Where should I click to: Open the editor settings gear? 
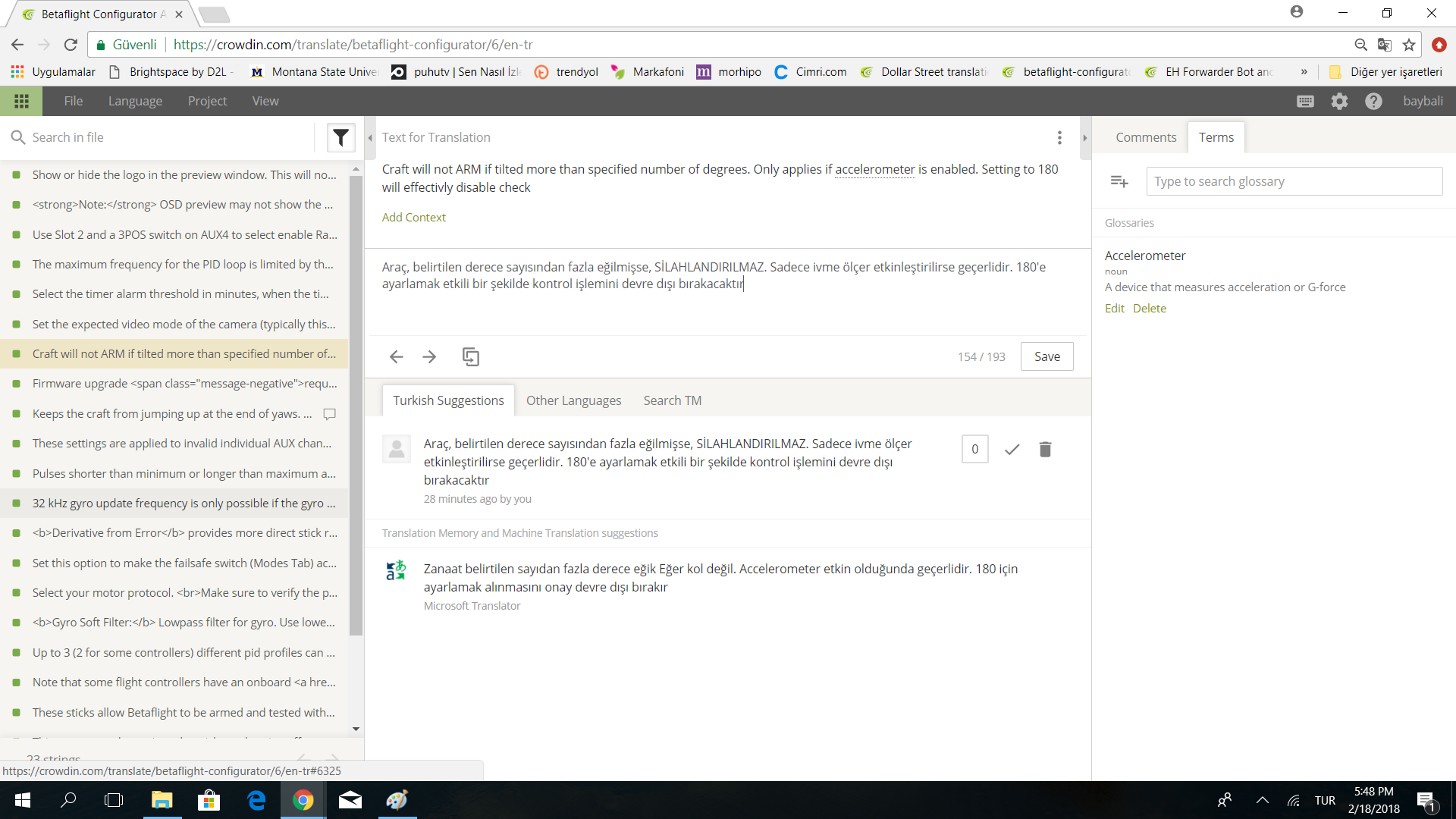click(x=1339, y=101)
